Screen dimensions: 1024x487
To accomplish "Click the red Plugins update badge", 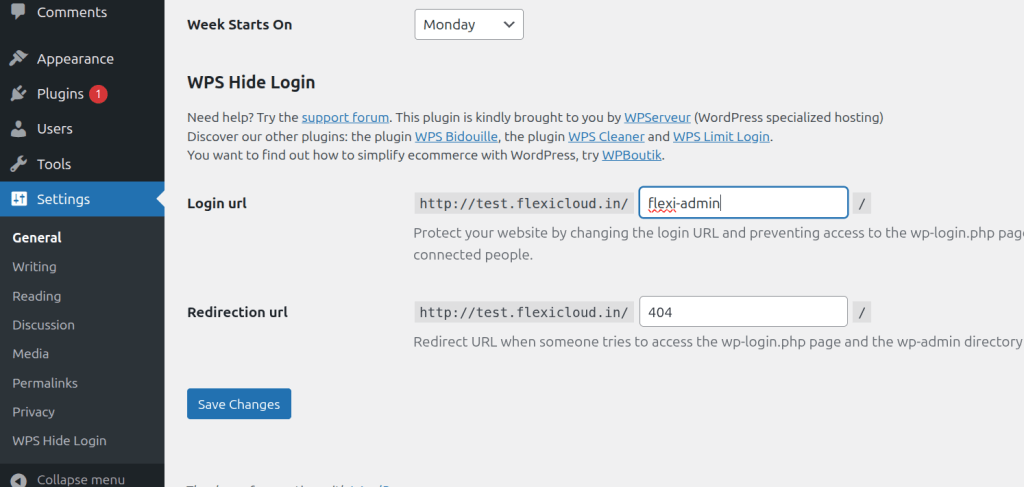I will pos(98,94).
